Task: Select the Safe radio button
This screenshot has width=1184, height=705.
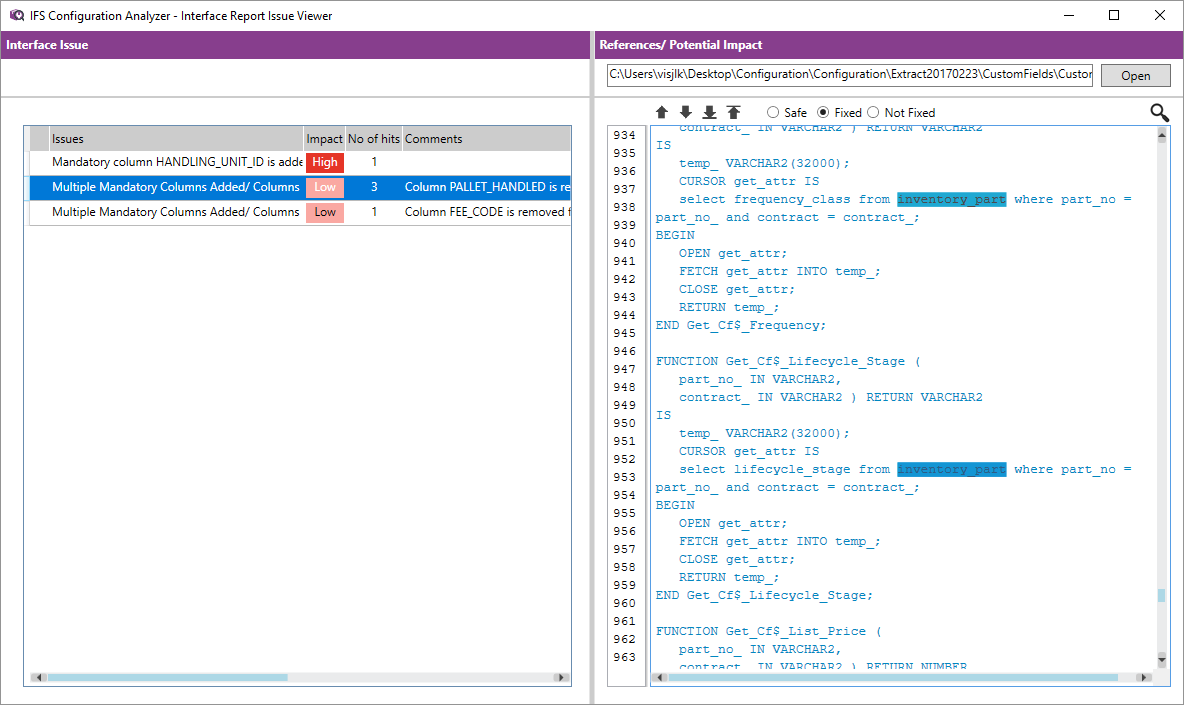Action: (773, 113)
